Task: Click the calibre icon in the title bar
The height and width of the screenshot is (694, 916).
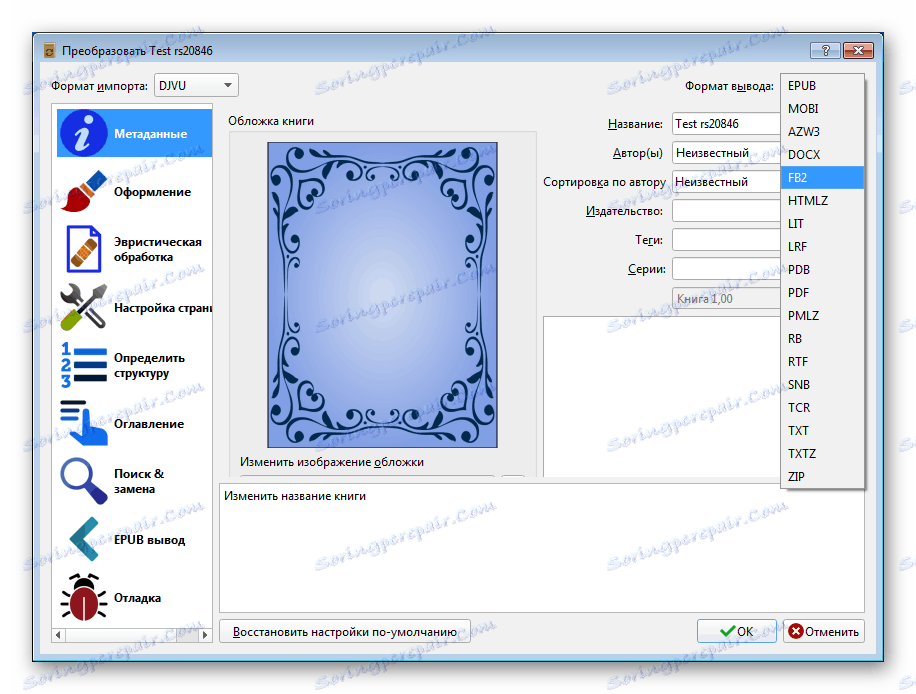Action: pyautogui.click(x=50, y=51)
